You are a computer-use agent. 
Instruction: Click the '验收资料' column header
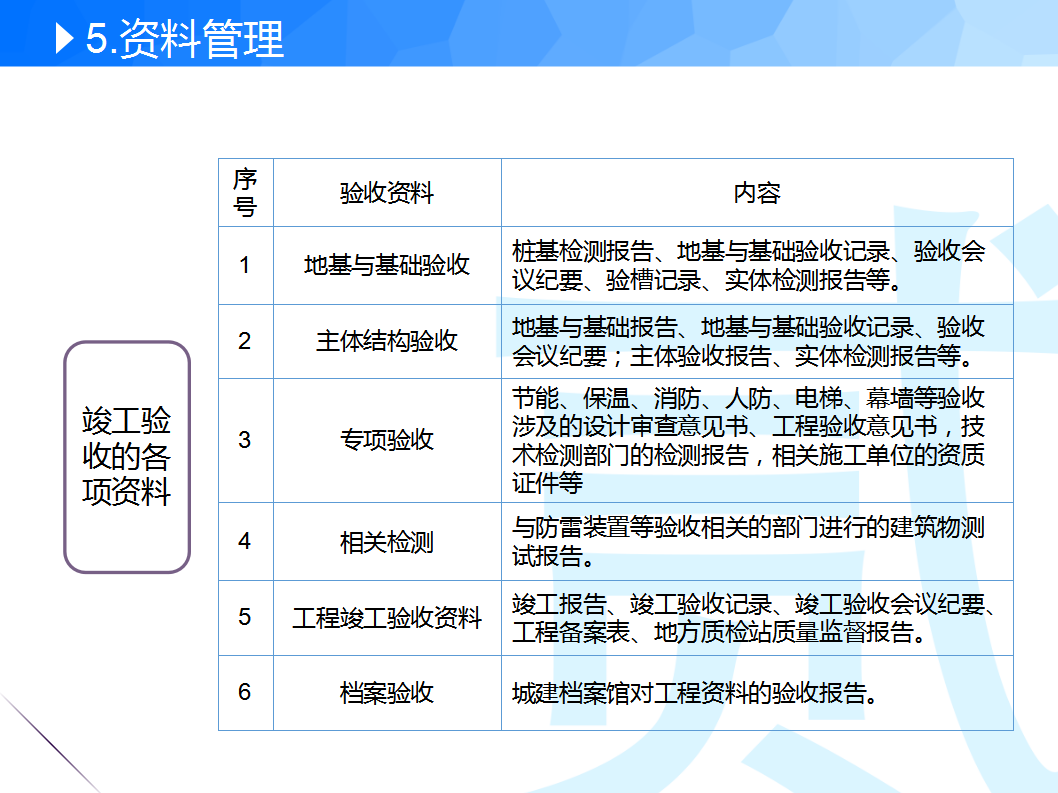point(387,193)
